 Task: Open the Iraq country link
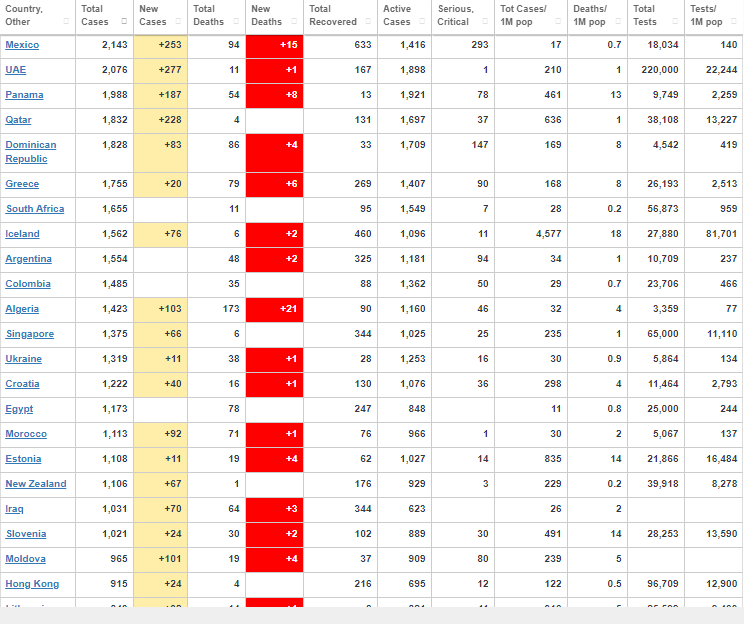[x=14, y=509]
